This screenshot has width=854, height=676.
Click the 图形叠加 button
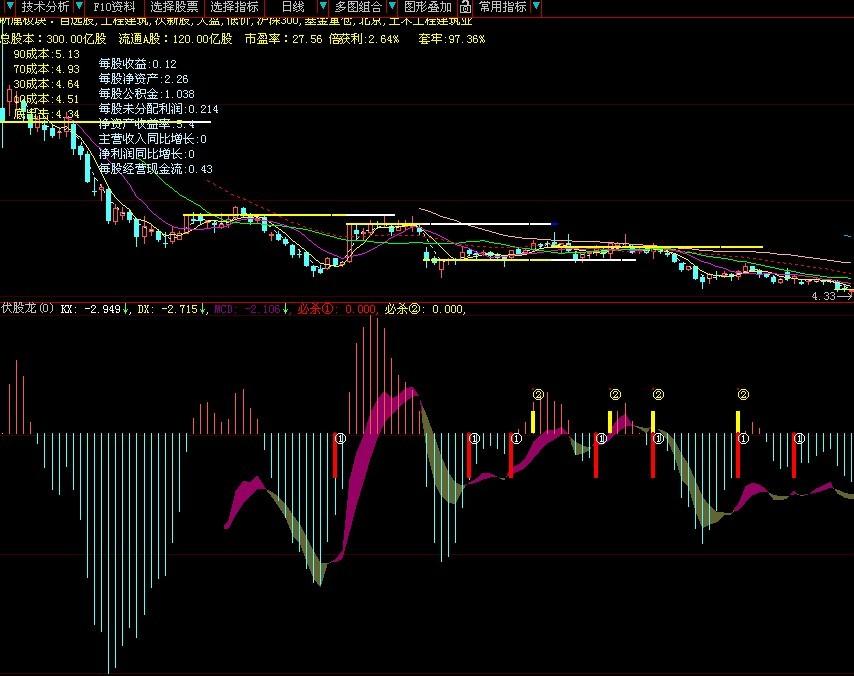coord(427,7)
